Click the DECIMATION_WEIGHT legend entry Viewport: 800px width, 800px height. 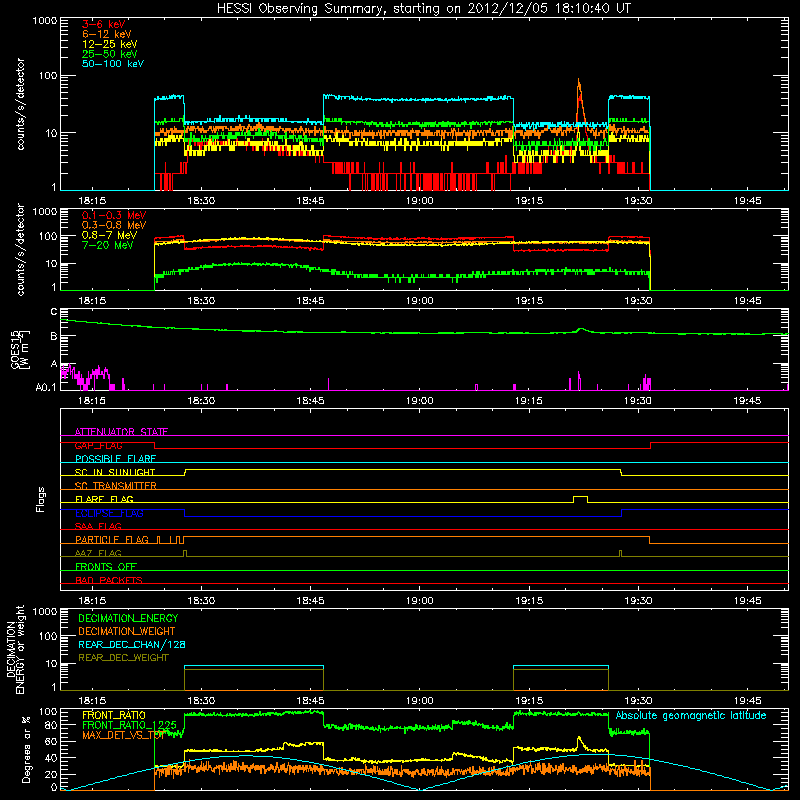127,631
